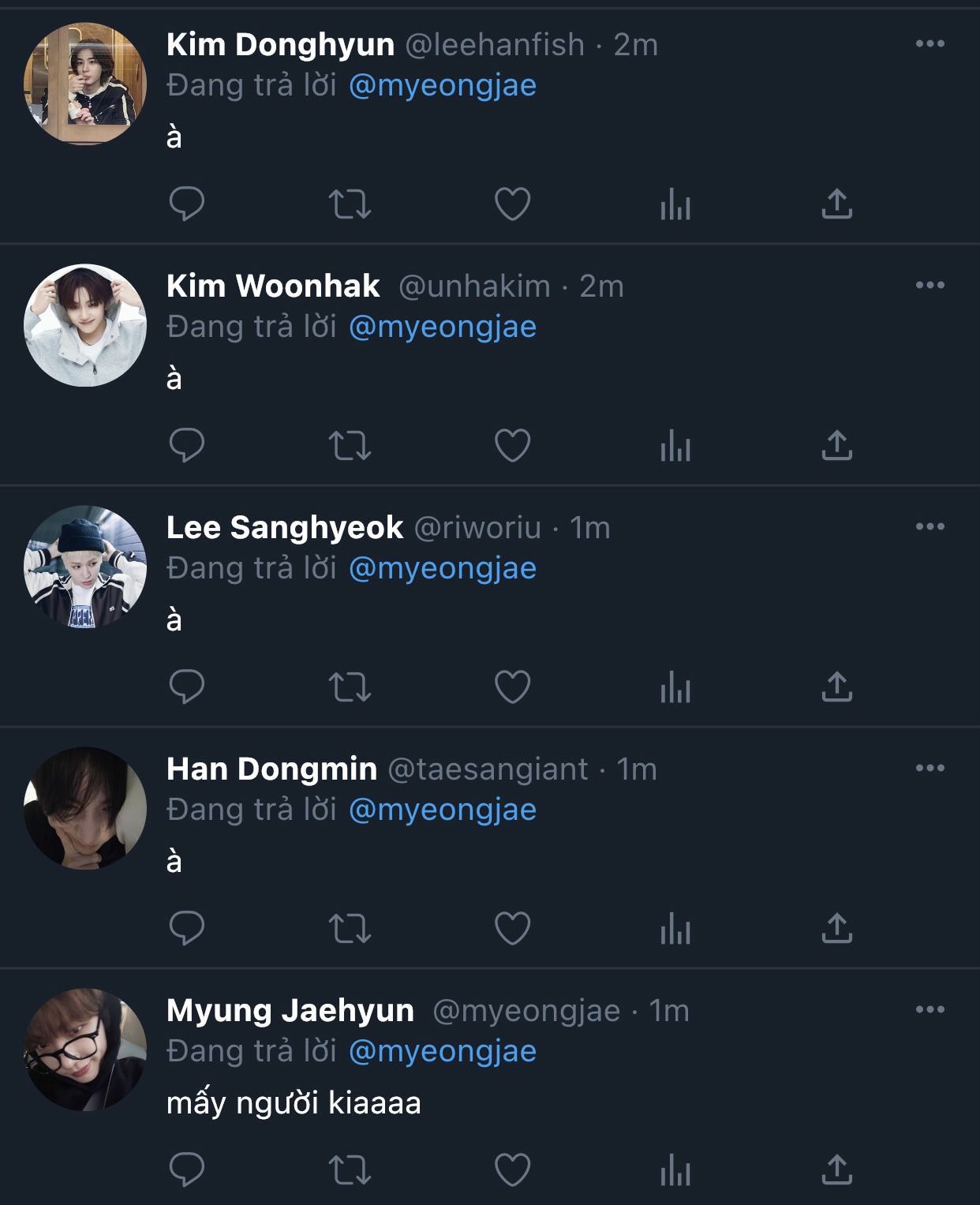Viewport: 980px width, 1205px height.
Task: Share Myung Jaehyun's tweet
Action: tap(836, 1169)
